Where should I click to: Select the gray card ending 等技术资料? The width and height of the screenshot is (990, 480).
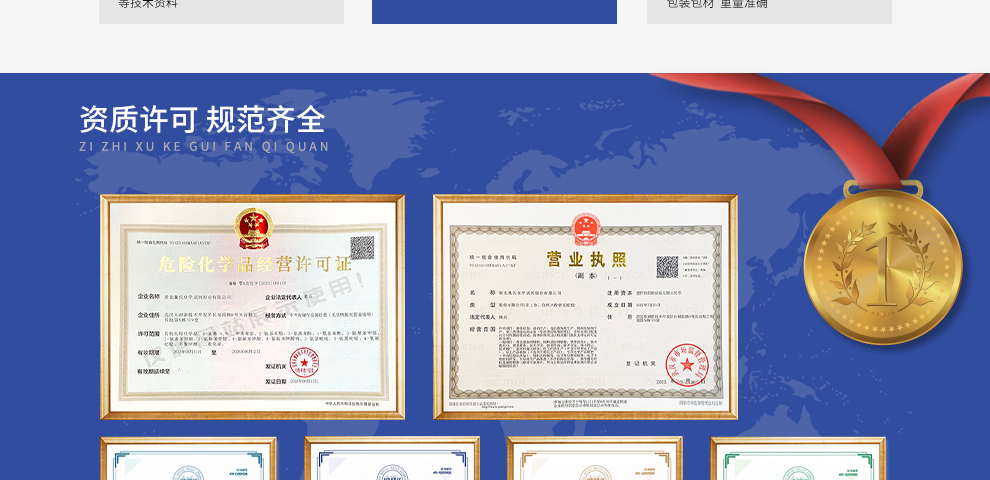(221, 11)
